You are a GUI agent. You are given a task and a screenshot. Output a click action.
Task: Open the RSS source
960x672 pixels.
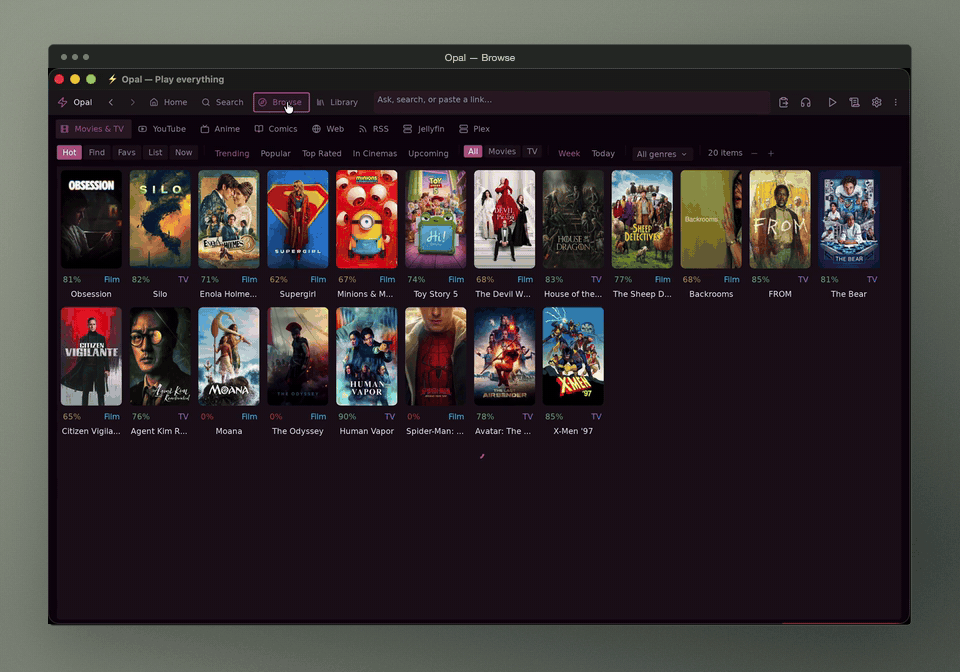373,129
